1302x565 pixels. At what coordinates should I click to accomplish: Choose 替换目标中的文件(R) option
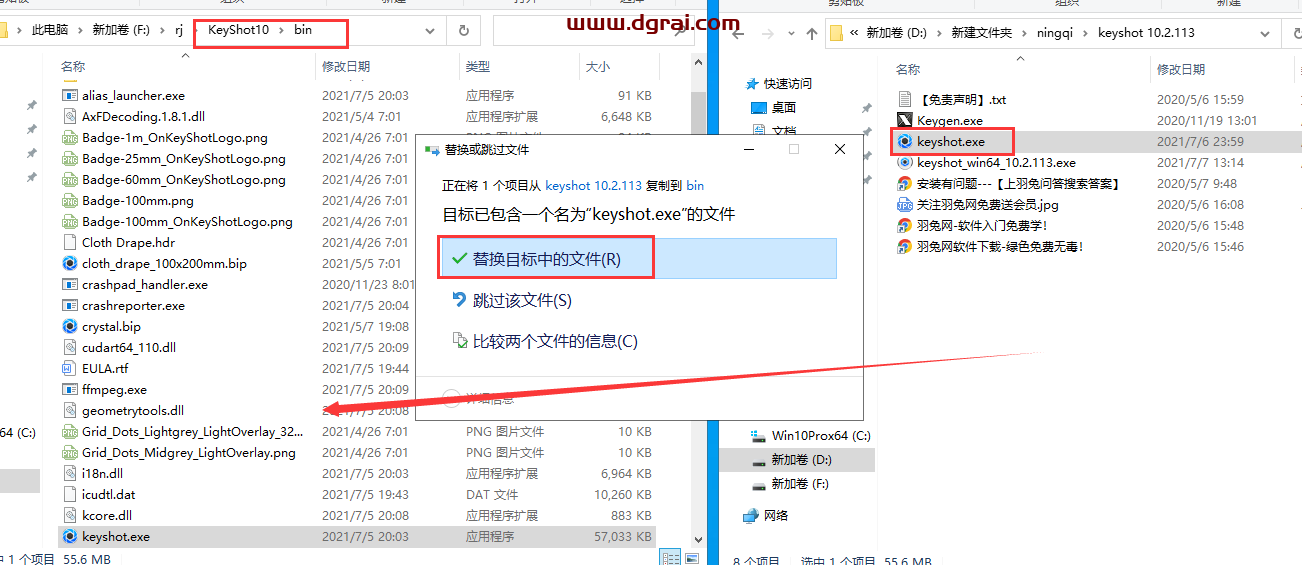[546, 259]
